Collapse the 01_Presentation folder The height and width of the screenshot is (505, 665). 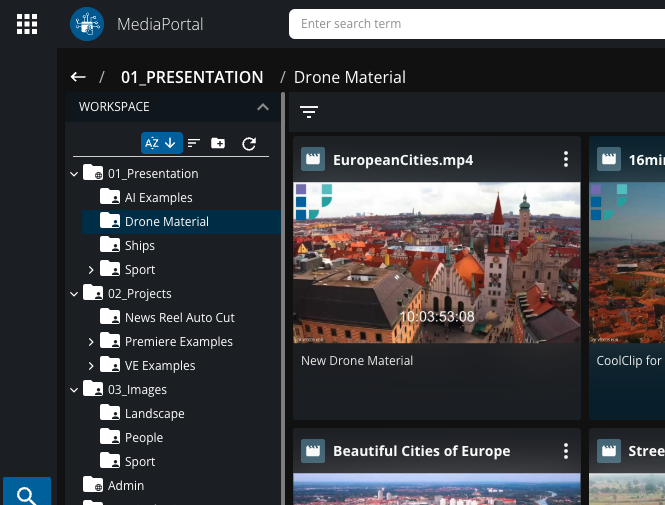[74, 174]
